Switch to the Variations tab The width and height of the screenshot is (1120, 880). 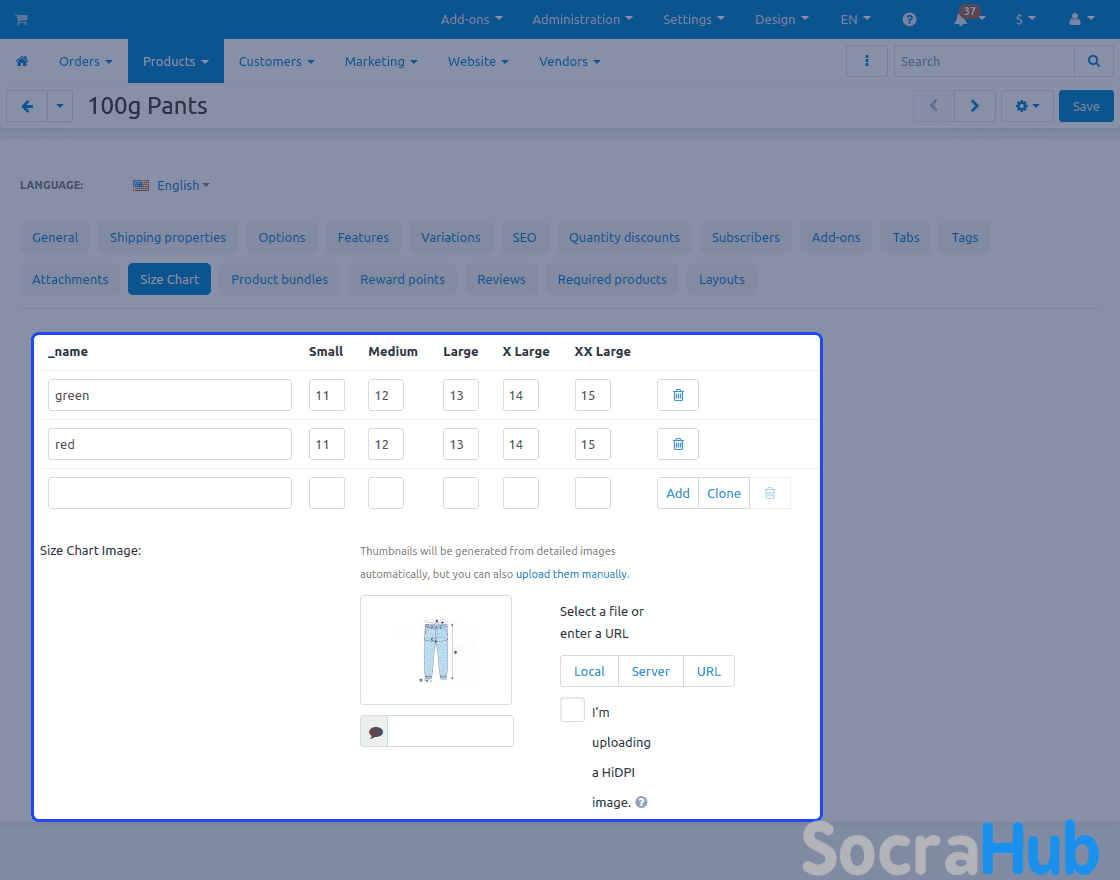tap(450, 238)
